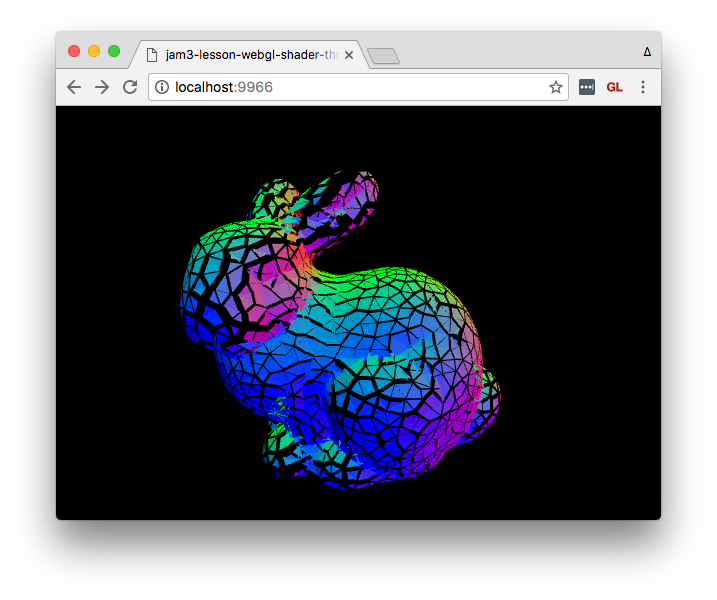Close the browser window with the red button

[74, 51]
